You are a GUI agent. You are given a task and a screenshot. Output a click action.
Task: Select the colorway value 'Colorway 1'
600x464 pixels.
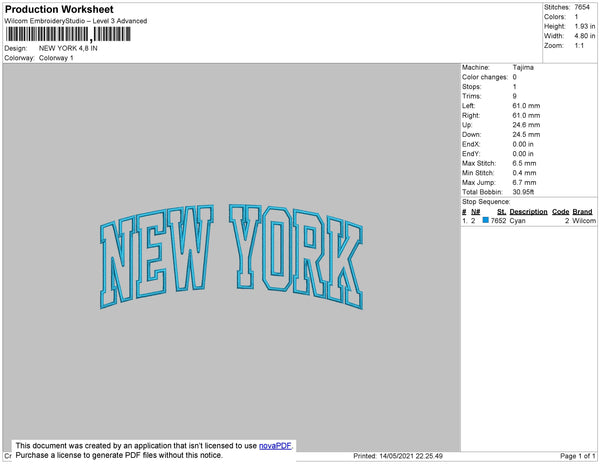coord(56,58)
